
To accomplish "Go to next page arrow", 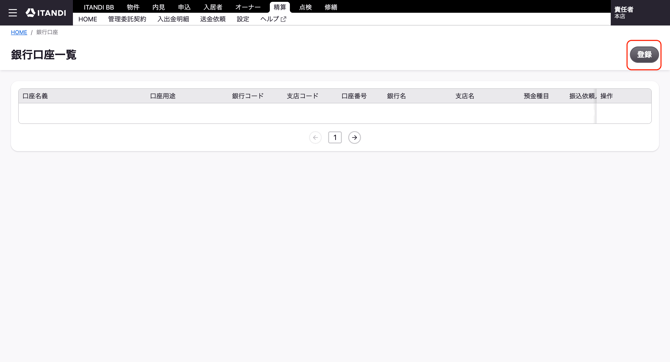I will [354, 138].
